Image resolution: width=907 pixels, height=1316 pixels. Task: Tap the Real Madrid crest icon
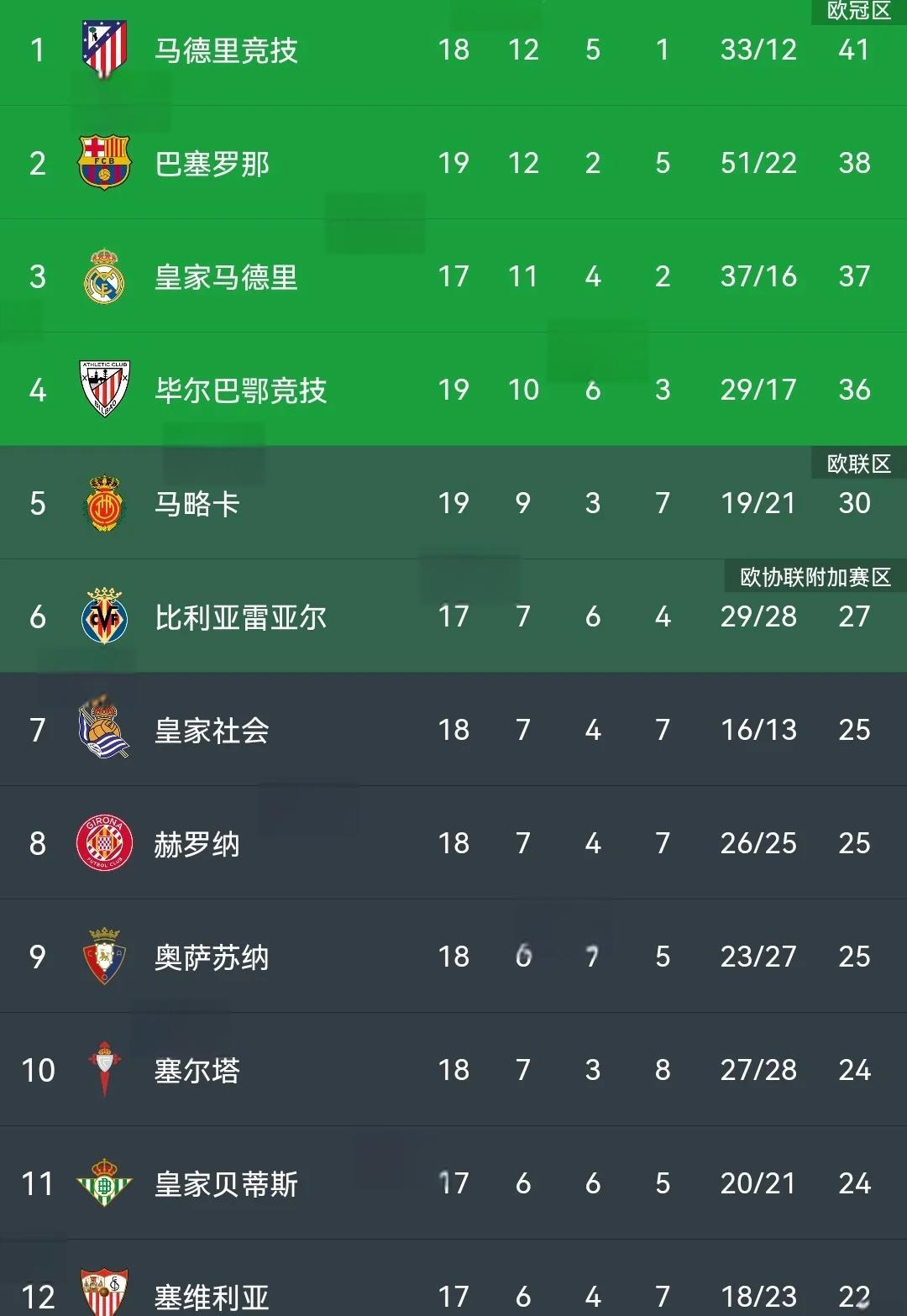104,276
